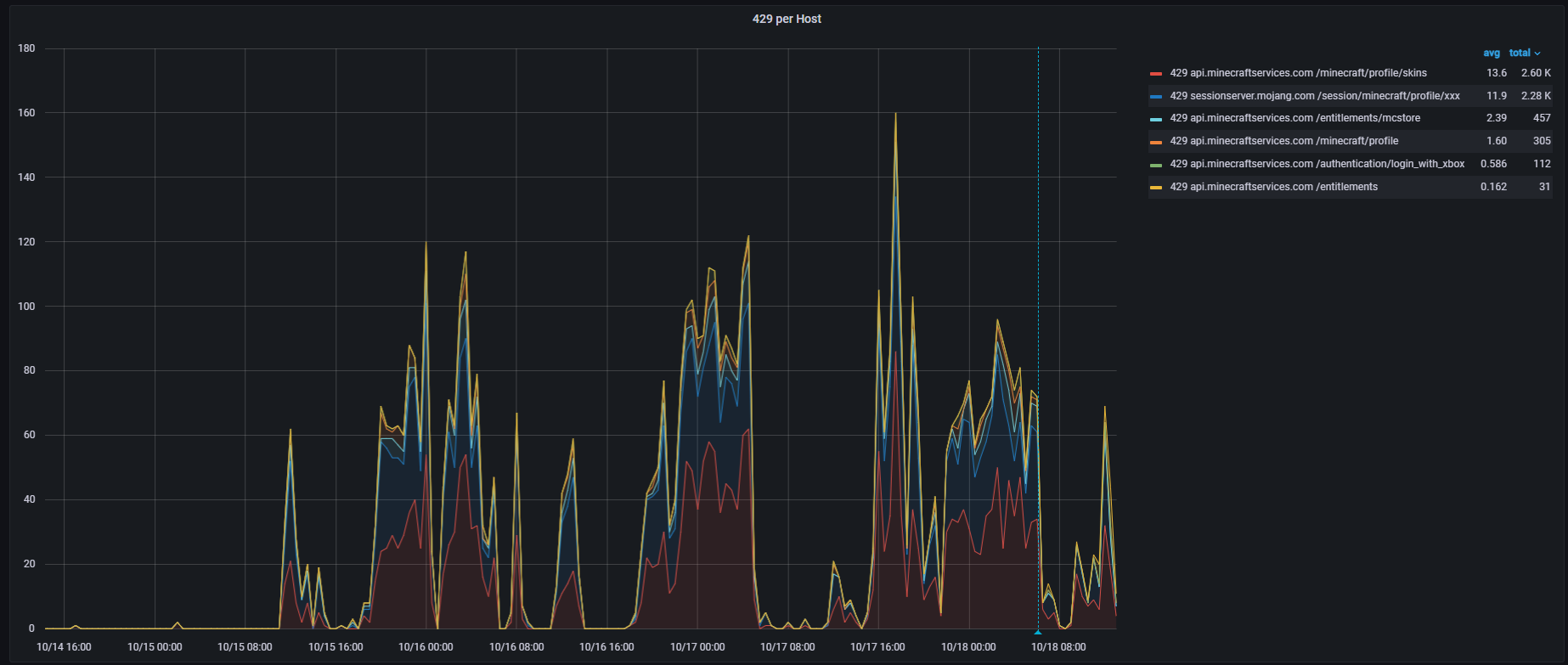Click the cyan annotation triangle on the time axis
Viewport: 1568px width, 665px height.
[1038, 632]
